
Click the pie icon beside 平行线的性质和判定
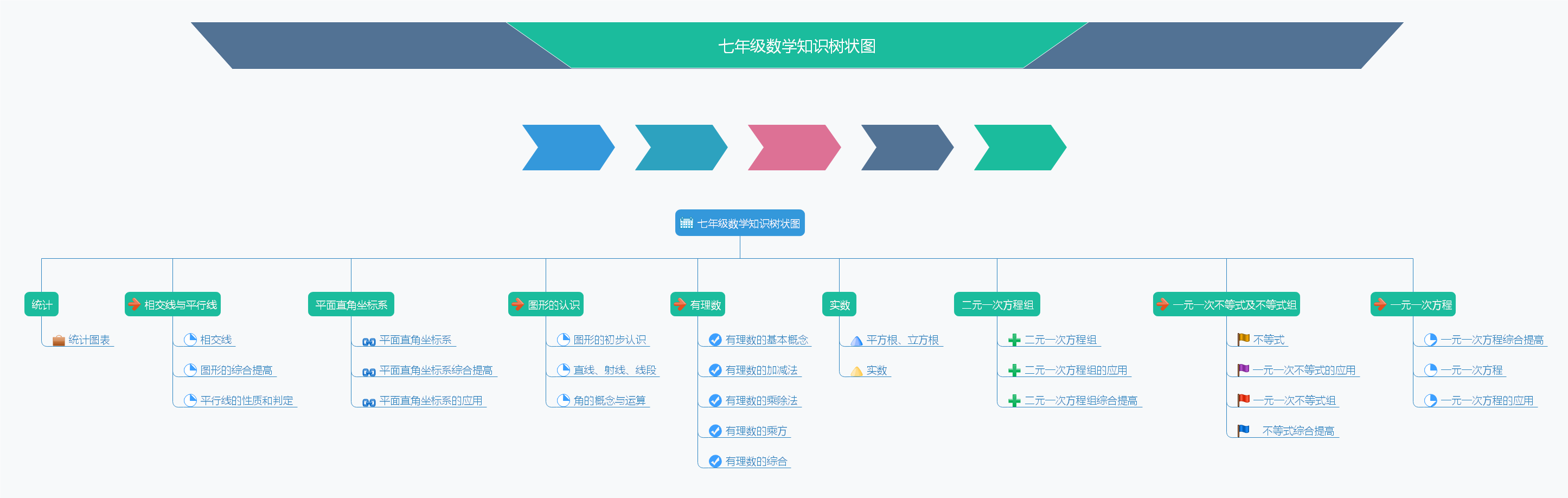click(x=190, y=400)
